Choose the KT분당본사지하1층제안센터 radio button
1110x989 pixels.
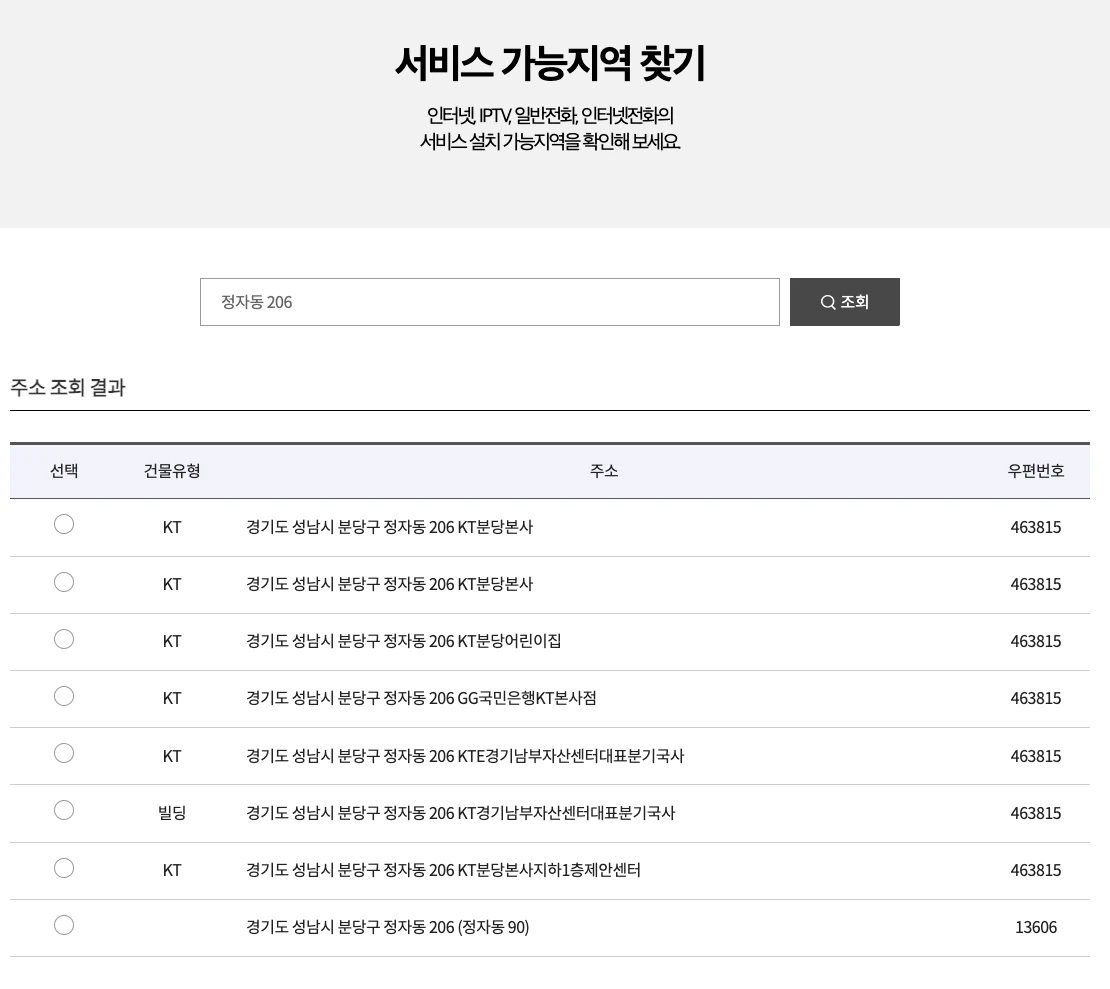pos(64,868)
